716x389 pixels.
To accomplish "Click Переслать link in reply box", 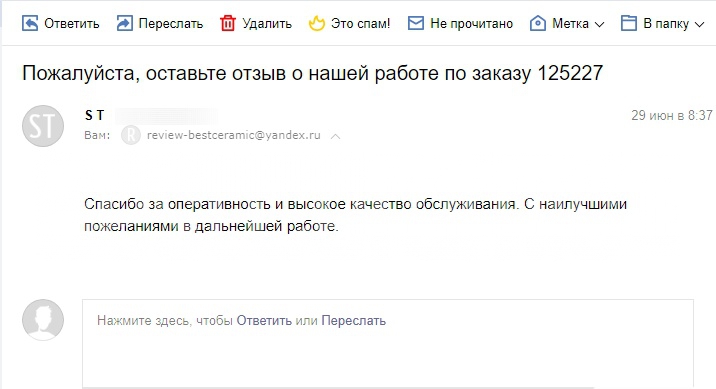I will 354,321.
